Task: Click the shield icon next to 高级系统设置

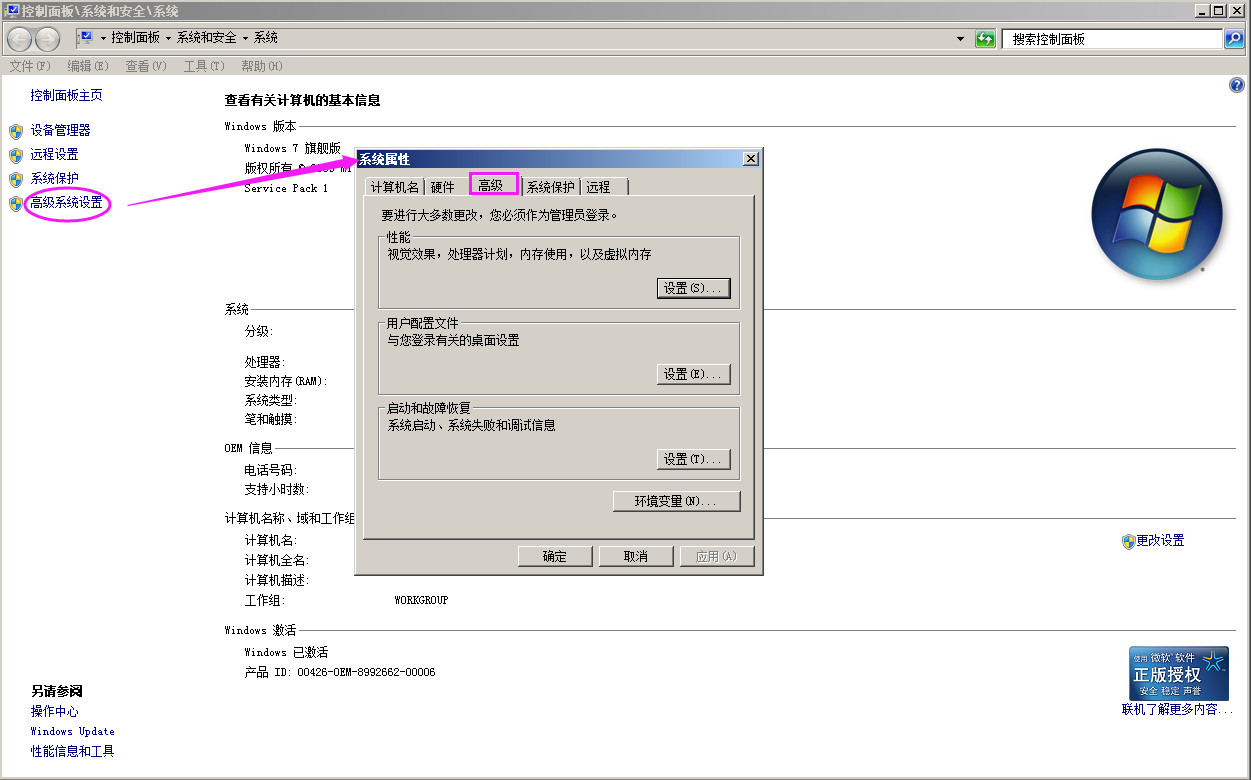Action: [15, 203]
